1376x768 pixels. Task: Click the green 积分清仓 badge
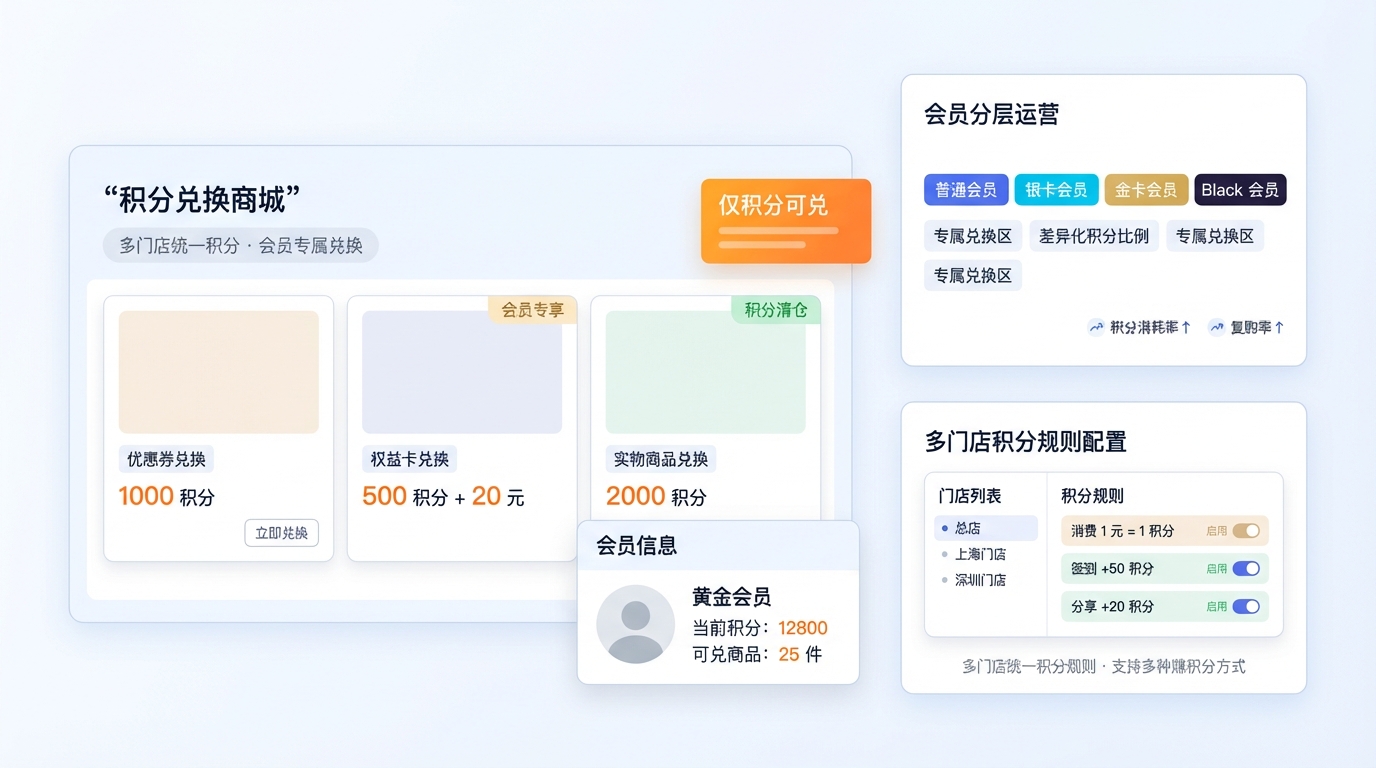pos(775,310)
